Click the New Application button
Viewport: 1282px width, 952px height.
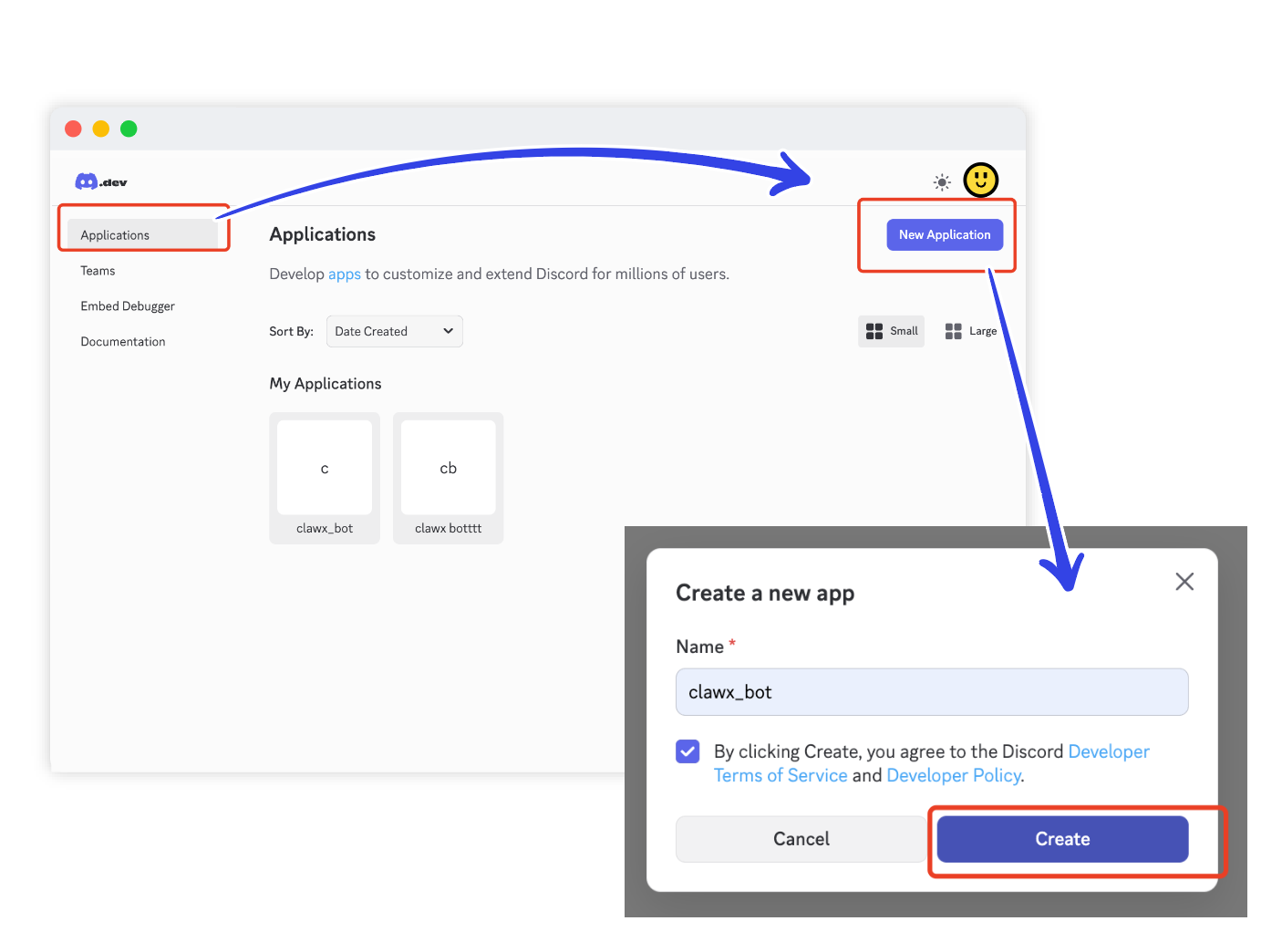pyautogui.click(x=944, y=234)
